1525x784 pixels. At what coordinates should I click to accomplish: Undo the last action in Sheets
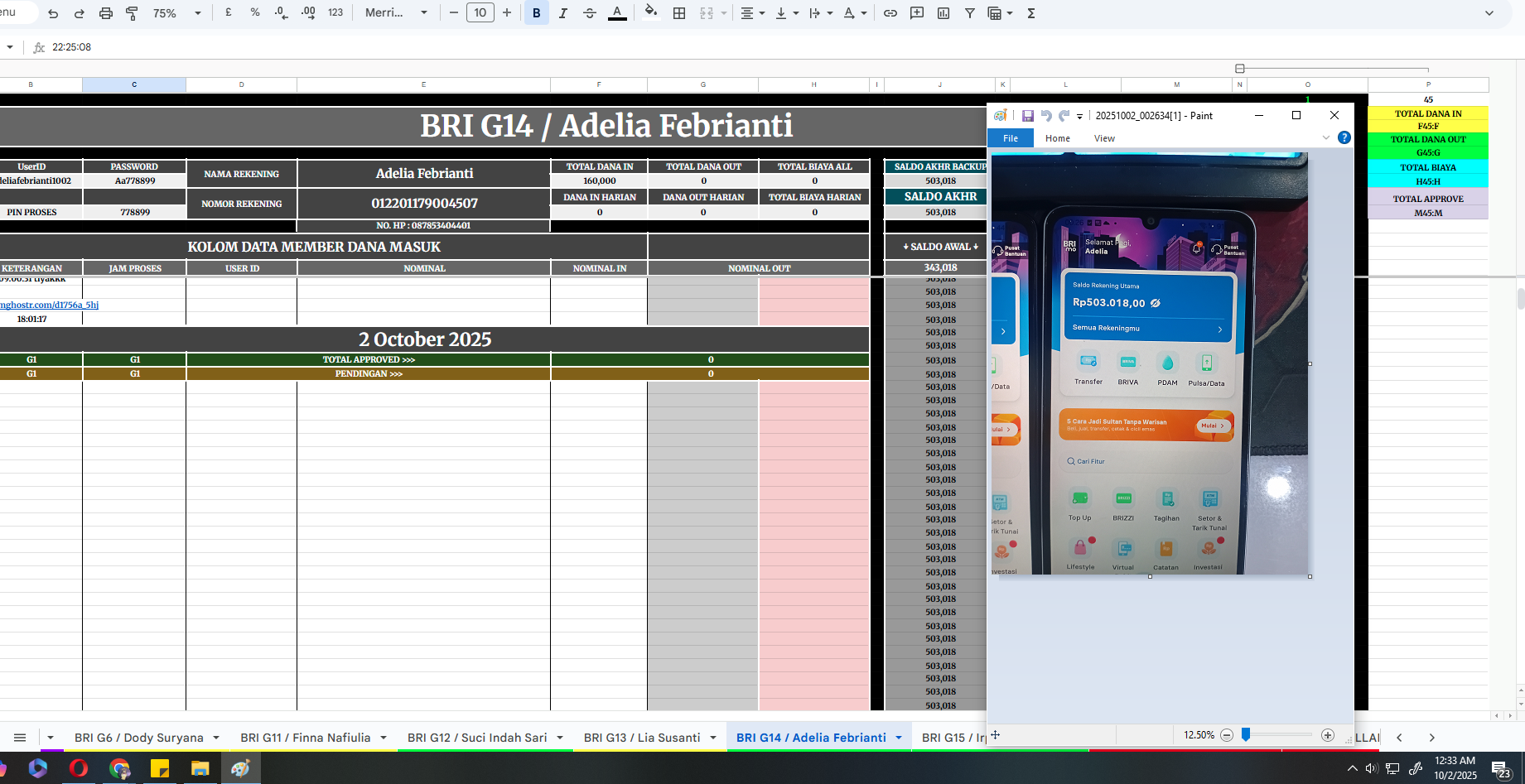pyautogui.click(x=53, y=13)
